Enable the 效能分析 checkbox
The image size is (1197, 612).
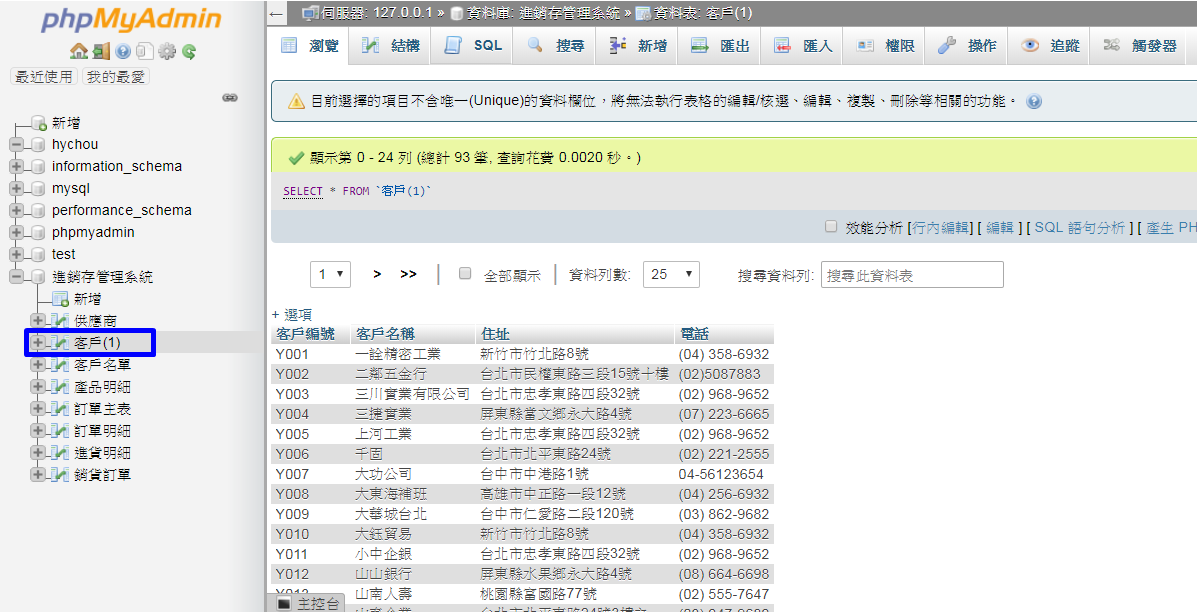pyautogui.click(x=830, y=225)
